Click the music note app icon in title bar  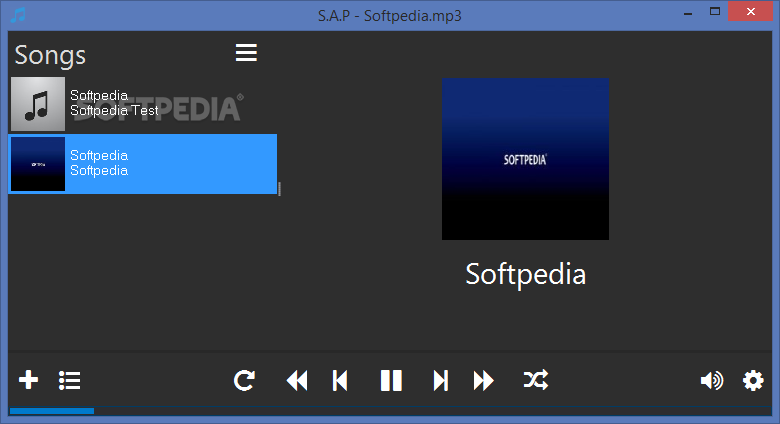(18, 15)
